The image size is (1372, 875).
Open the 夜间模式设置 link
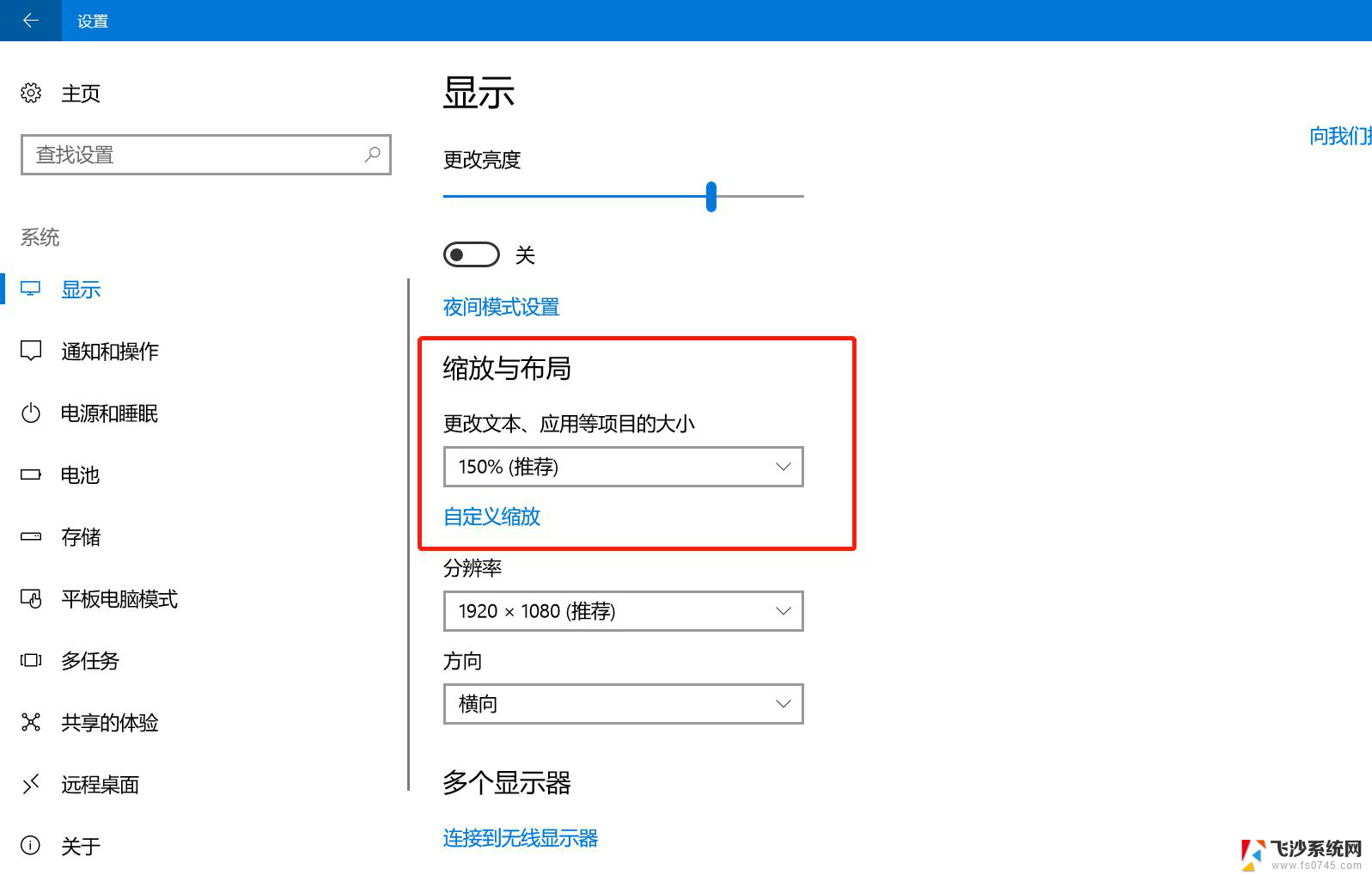click(502, 307)
